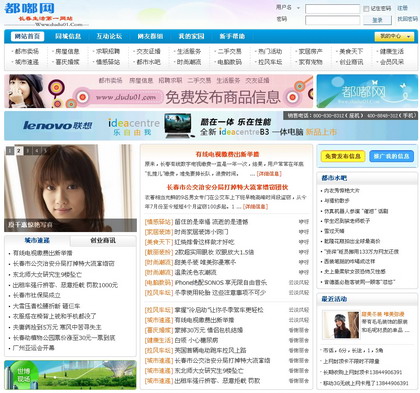Open the 房屋信息 category link
420x393 pixels.
click(67, 51)
